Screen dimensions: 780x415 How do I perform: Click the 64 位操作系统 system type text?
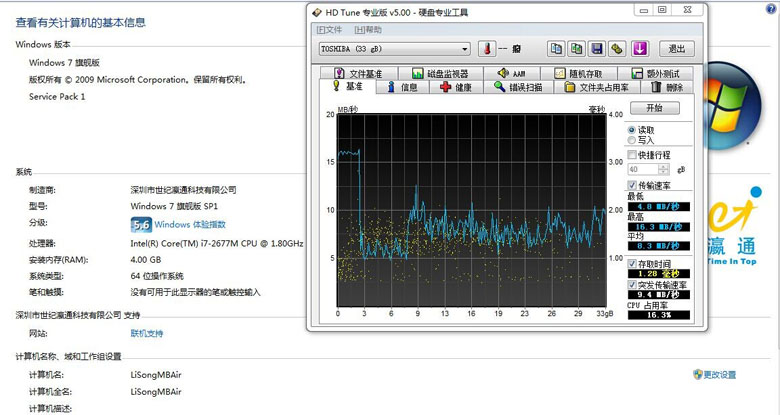point(157,276)
